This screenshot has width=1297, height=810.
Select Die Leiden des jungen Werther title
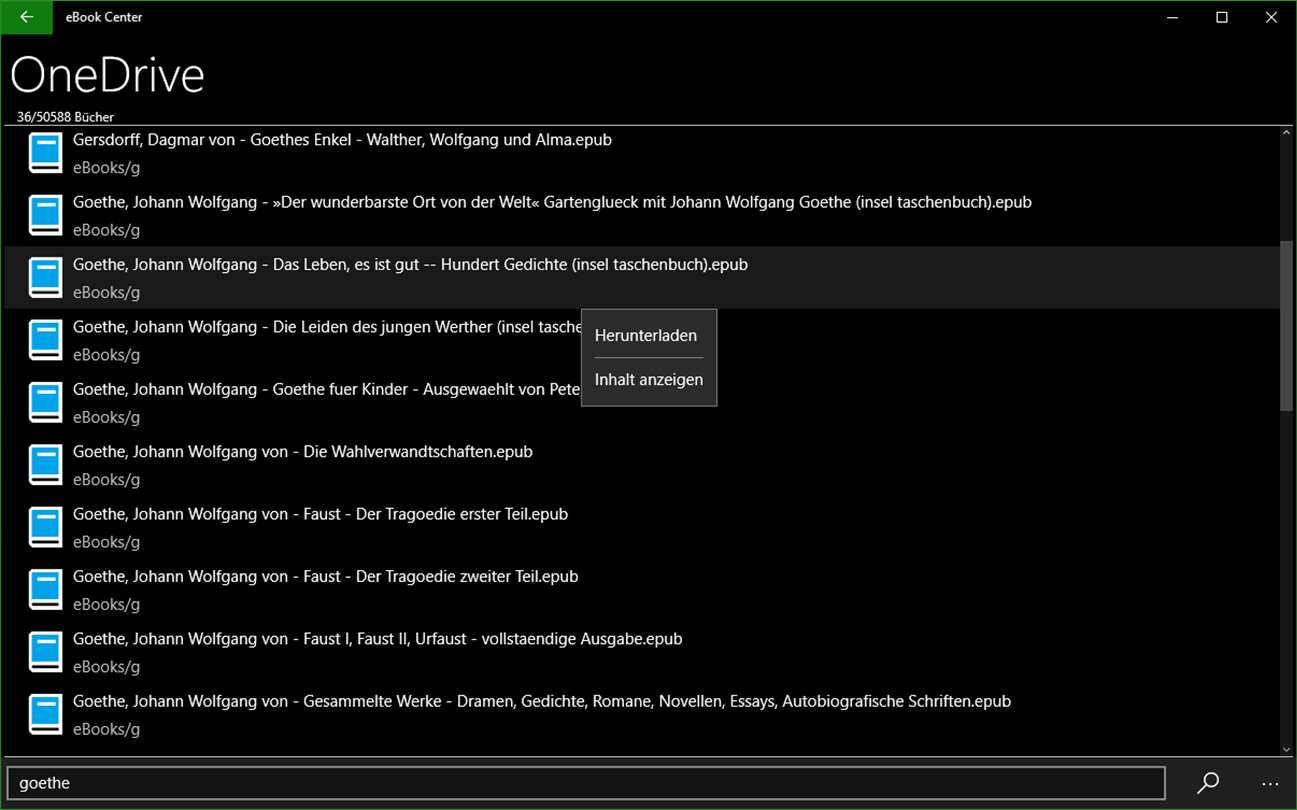pos(327,327)
